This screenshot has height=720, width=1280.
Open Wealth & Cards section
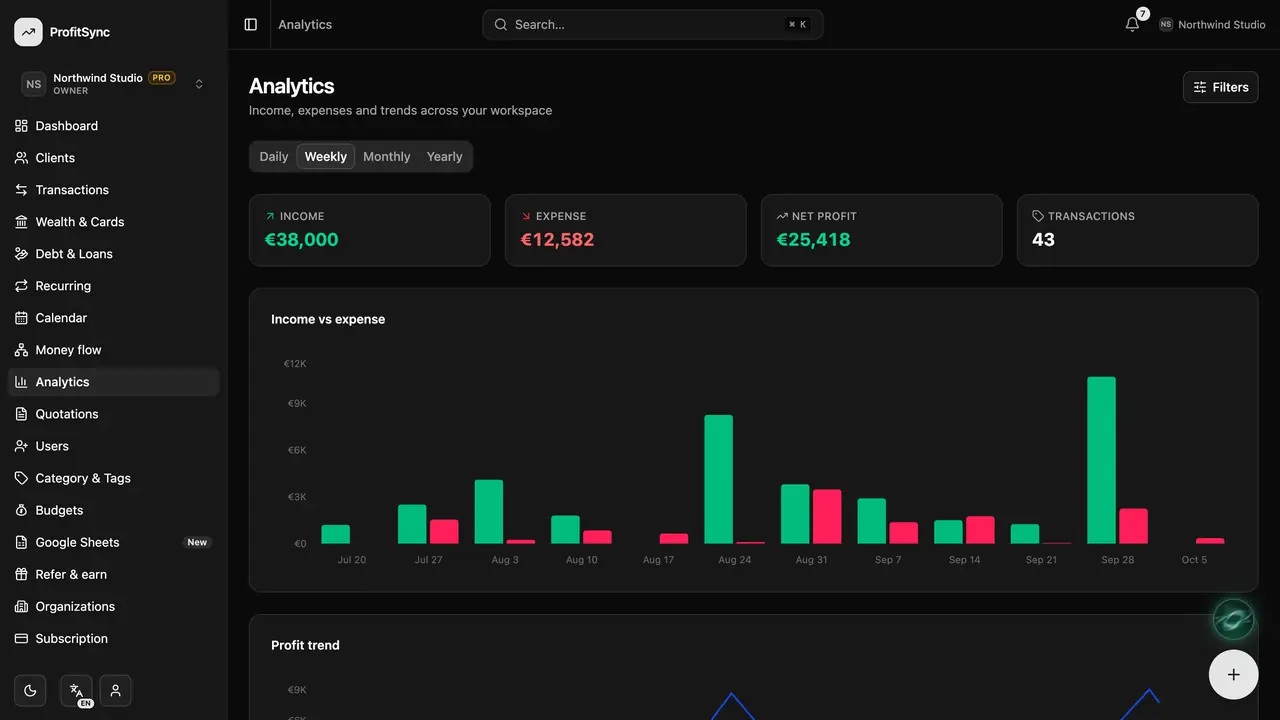tap(113, 222)
